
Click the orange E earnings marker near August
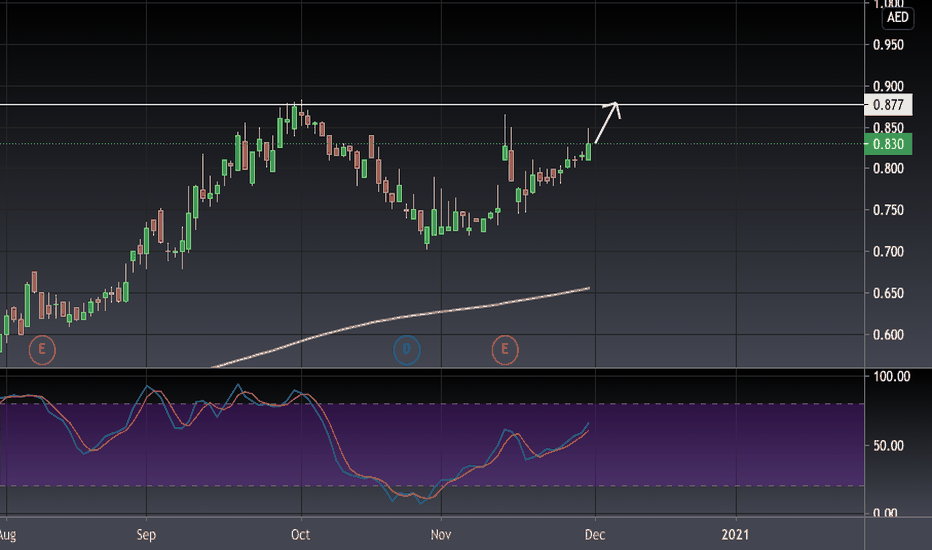click(x=42, y=349)
